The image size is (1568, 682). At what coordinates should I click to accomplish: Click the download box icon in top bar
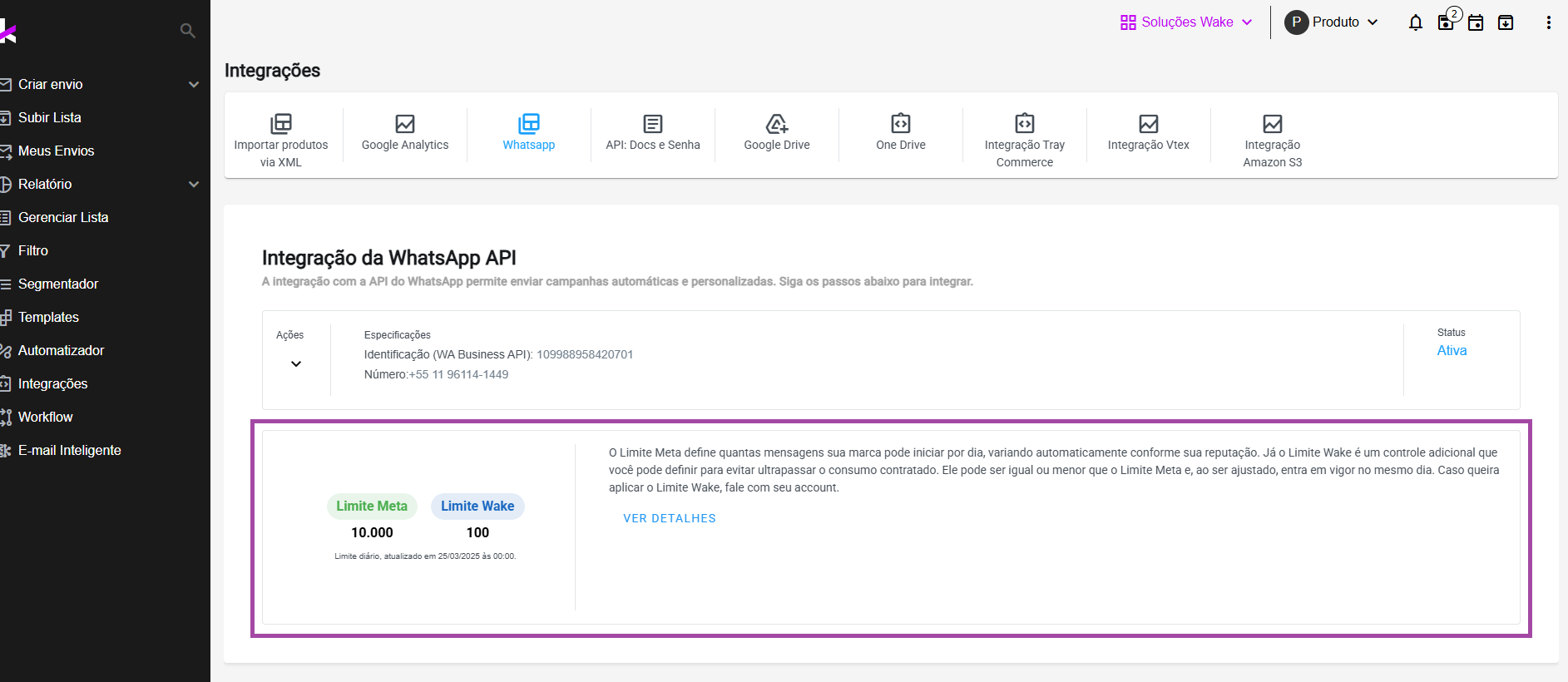1506,22
